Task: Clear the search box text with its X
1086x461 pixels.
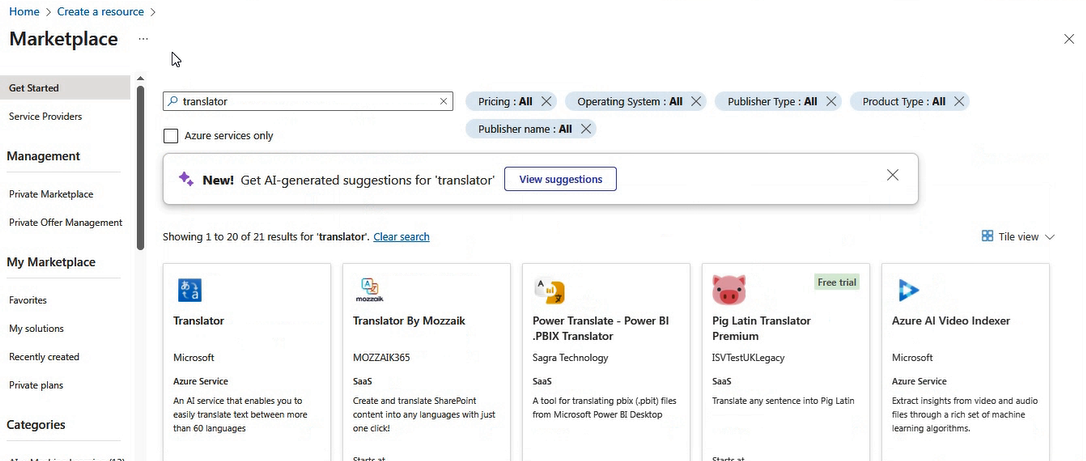Action: click(443, 101)
